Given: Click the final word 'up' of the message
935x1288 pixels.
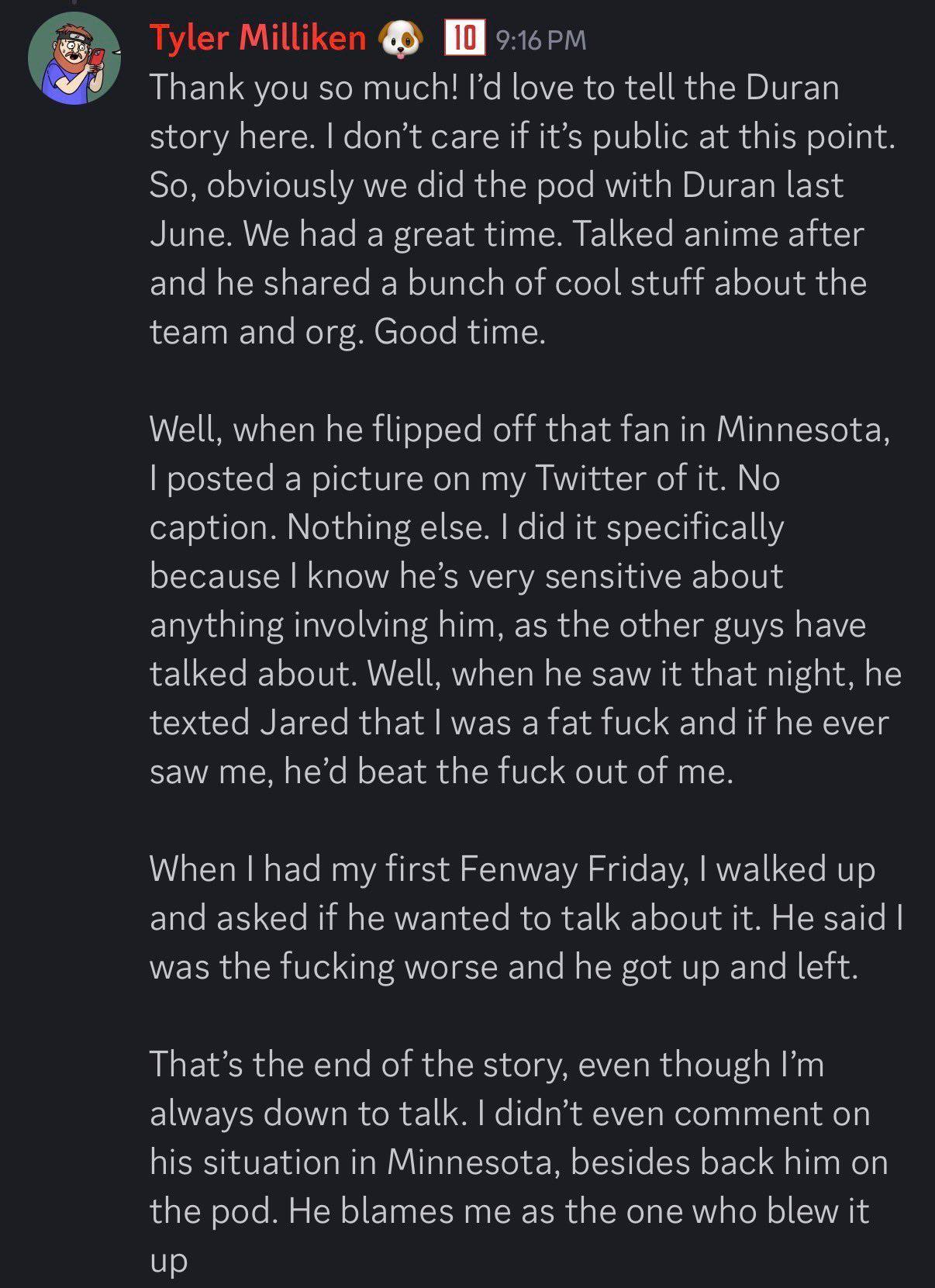Looking at the screenshot, I should pyautogui.click(x=168, y=1259).
